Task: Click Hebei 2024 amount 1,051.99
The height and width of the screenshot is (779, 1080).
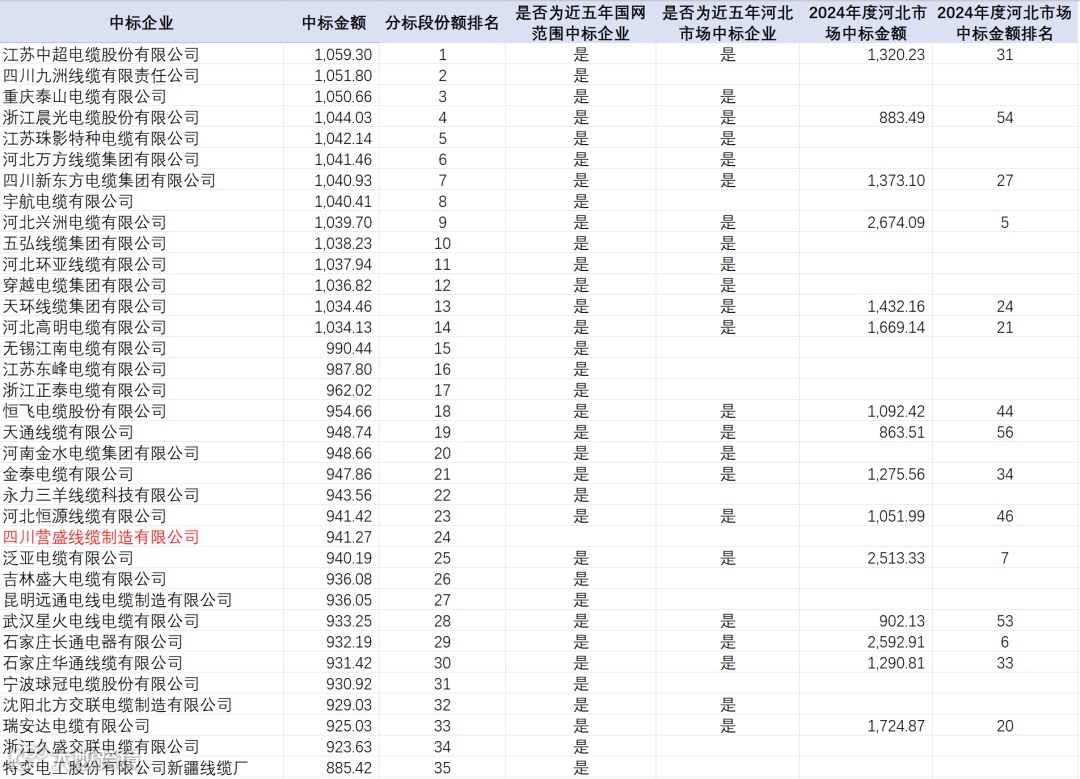Action: 896,517
